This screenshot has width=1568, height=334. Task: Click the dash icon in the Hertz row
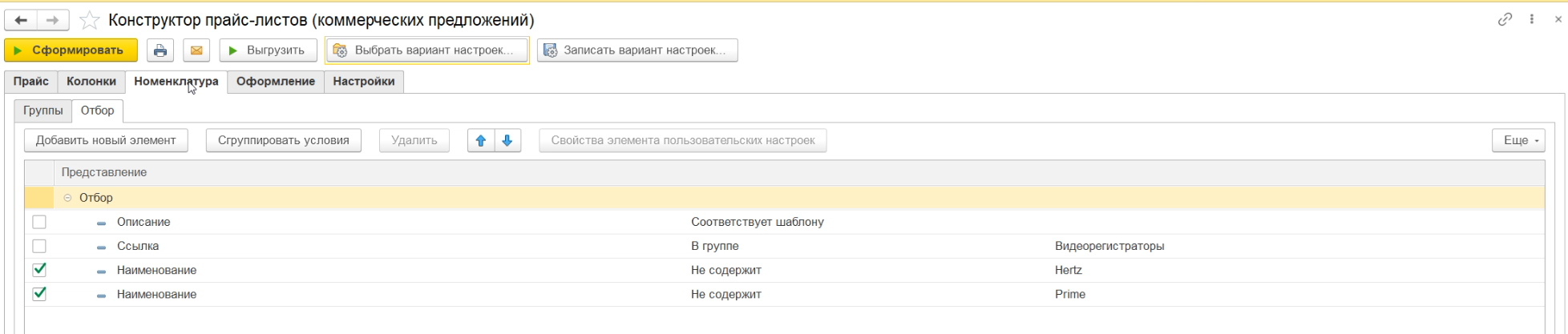(x=101, y=271)
